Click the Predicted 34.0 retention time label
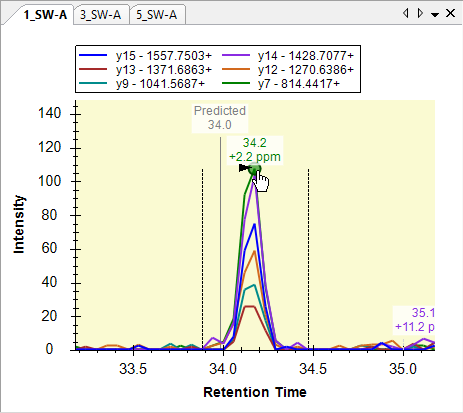Screen dimensions: 463x413 pyautogui.click(x=220, y=118)
